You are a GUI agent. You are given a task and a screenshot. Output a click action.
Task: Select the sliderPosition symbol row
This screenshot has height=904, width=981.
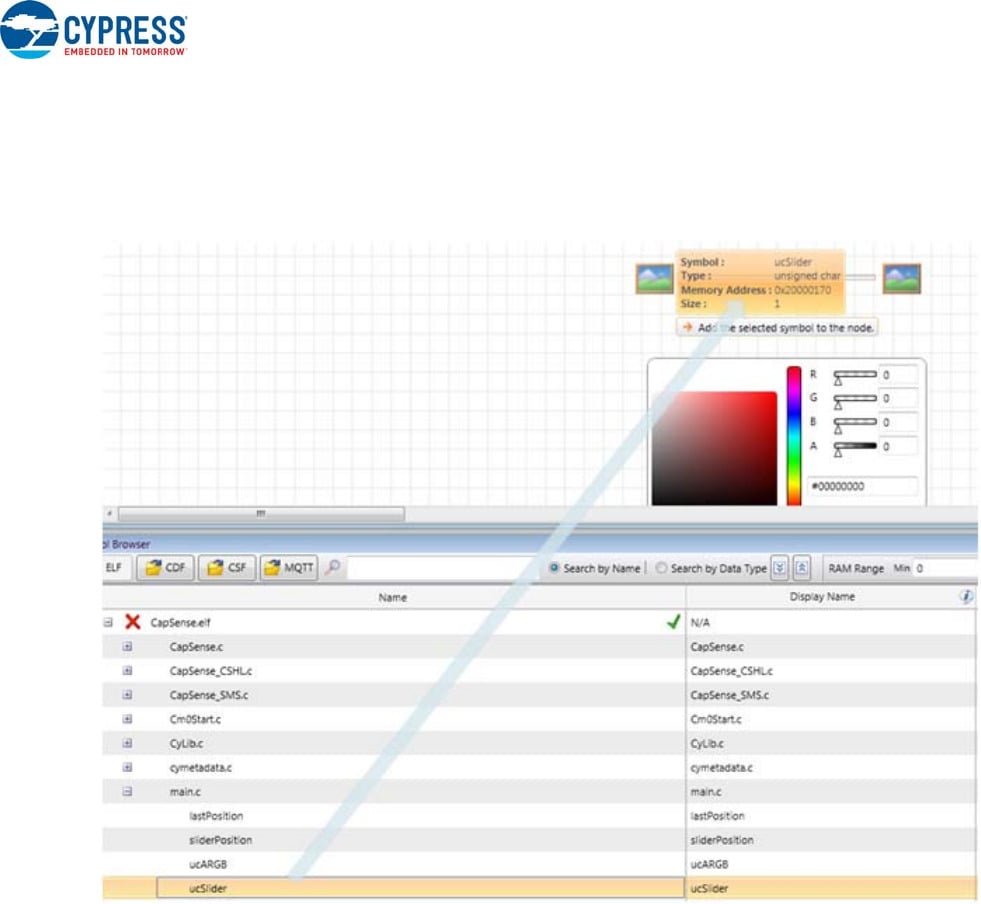(x=221, y=840)
